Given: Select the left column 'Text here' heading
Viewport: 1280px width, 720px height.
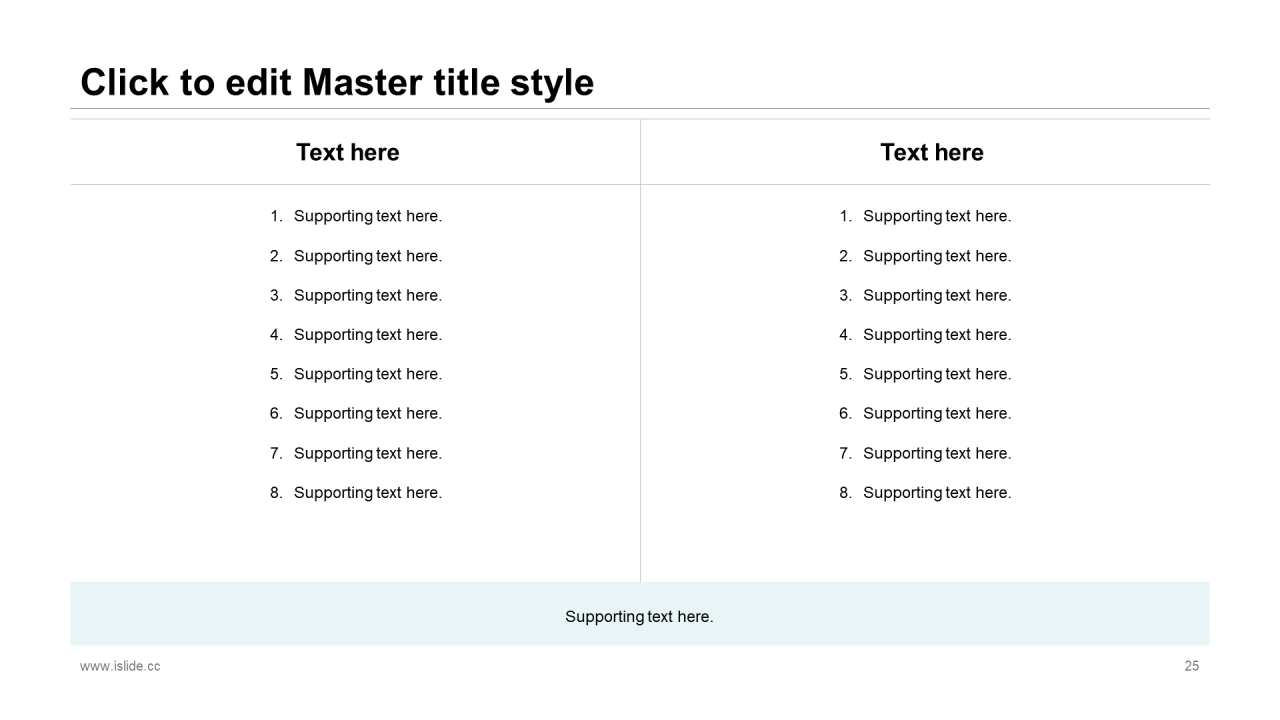Looking at the screenshot, I should [347, 152].
